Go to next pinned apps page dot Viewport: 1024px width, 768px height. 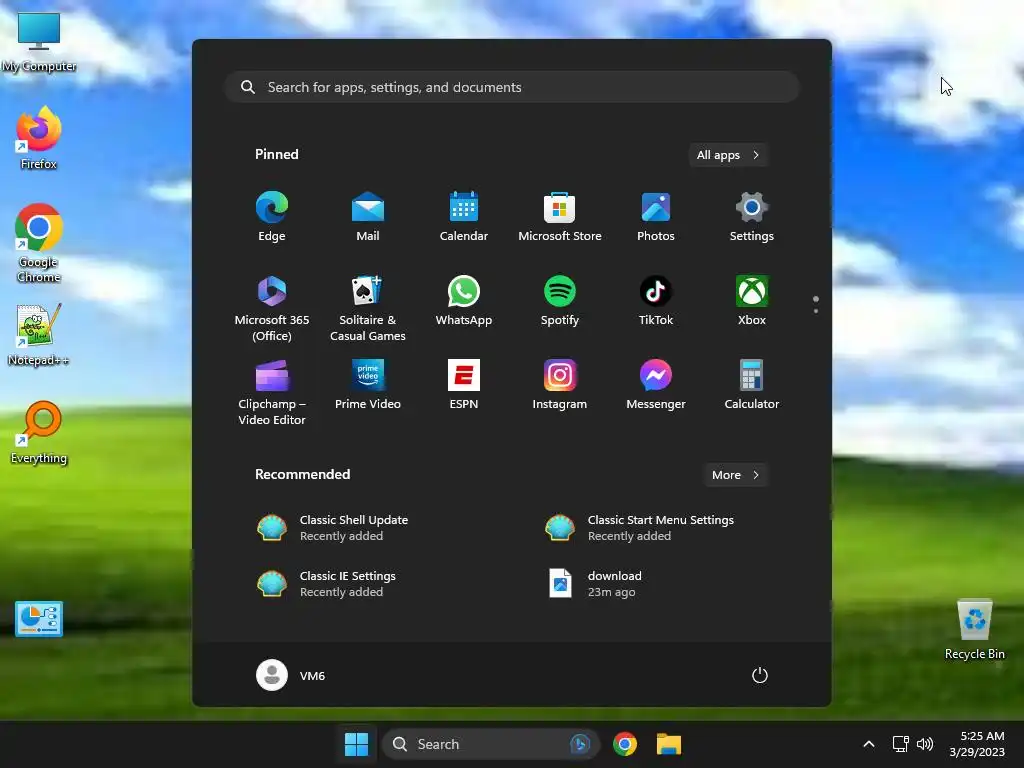pos(816,311)
